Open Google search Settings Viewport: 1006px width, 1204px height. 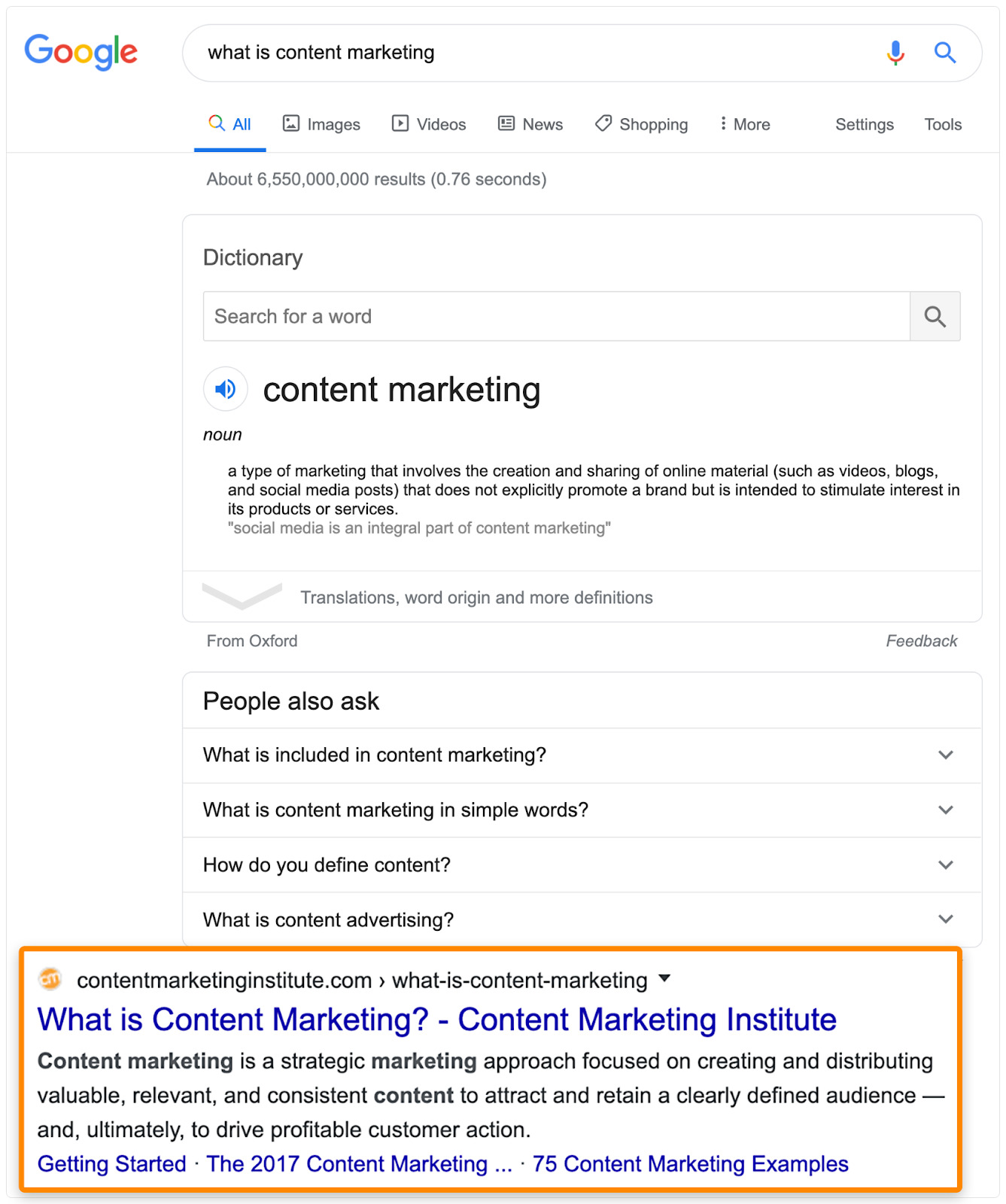tap(864, 124)
